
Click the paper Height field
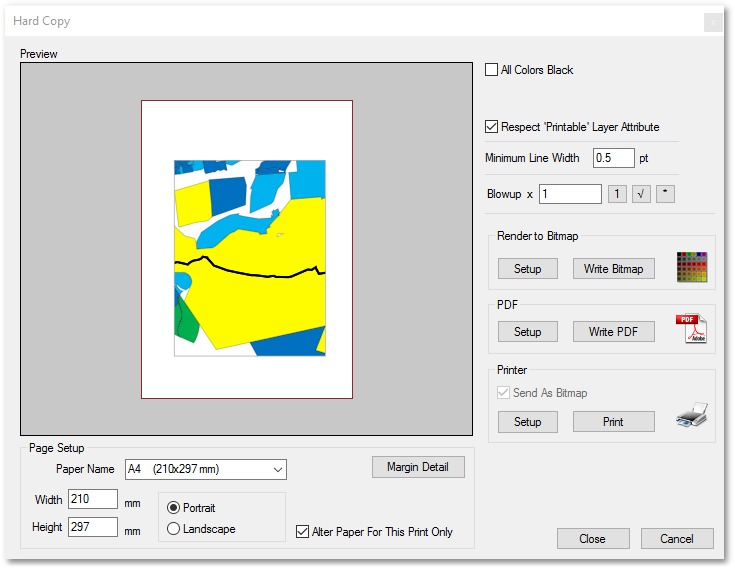click(93, 527)
